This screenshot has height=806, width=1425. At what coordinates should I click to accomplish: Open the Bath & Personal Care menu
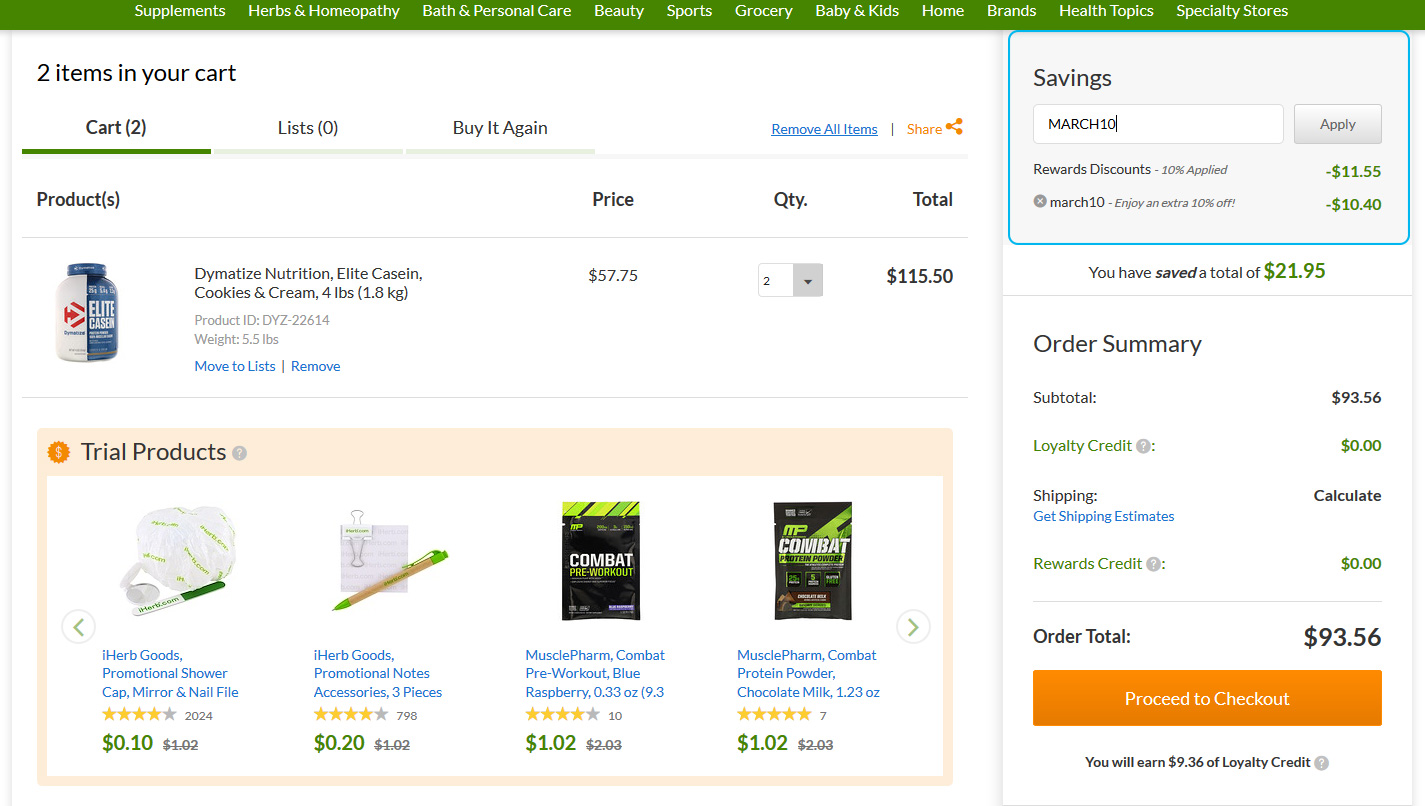[497, 11]
